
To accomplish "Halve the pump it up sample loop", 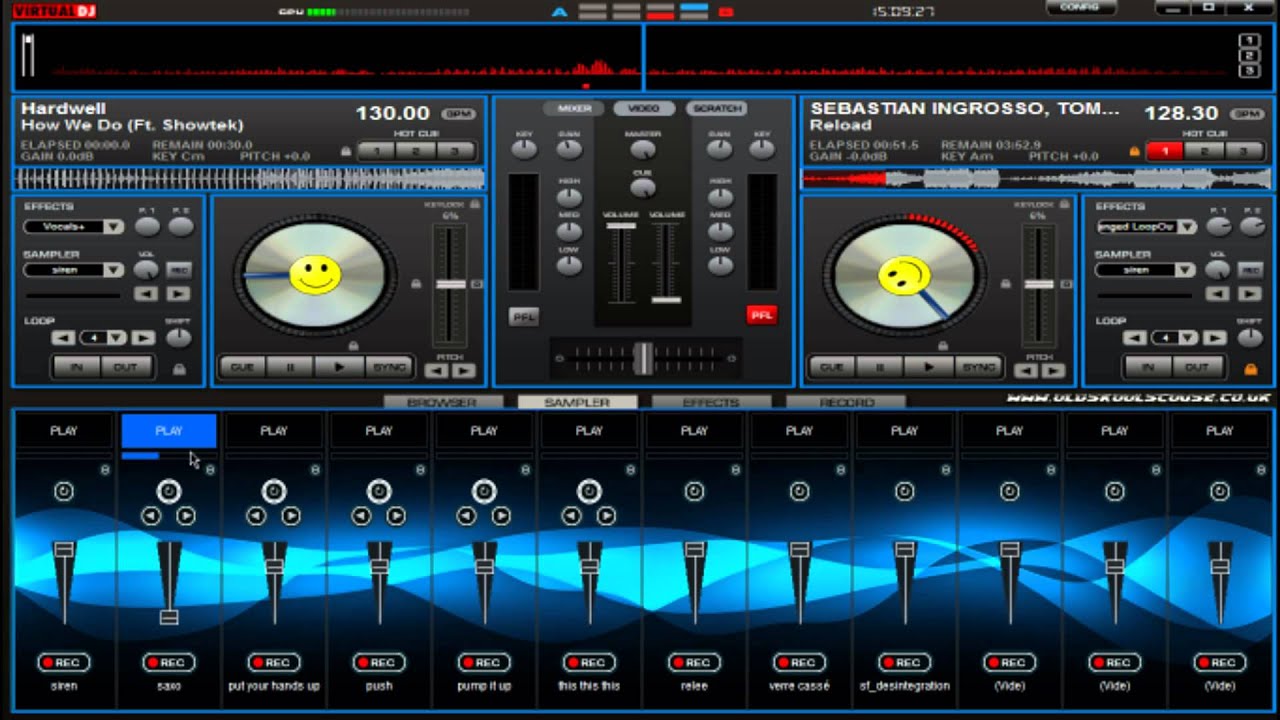I will 466,516.
